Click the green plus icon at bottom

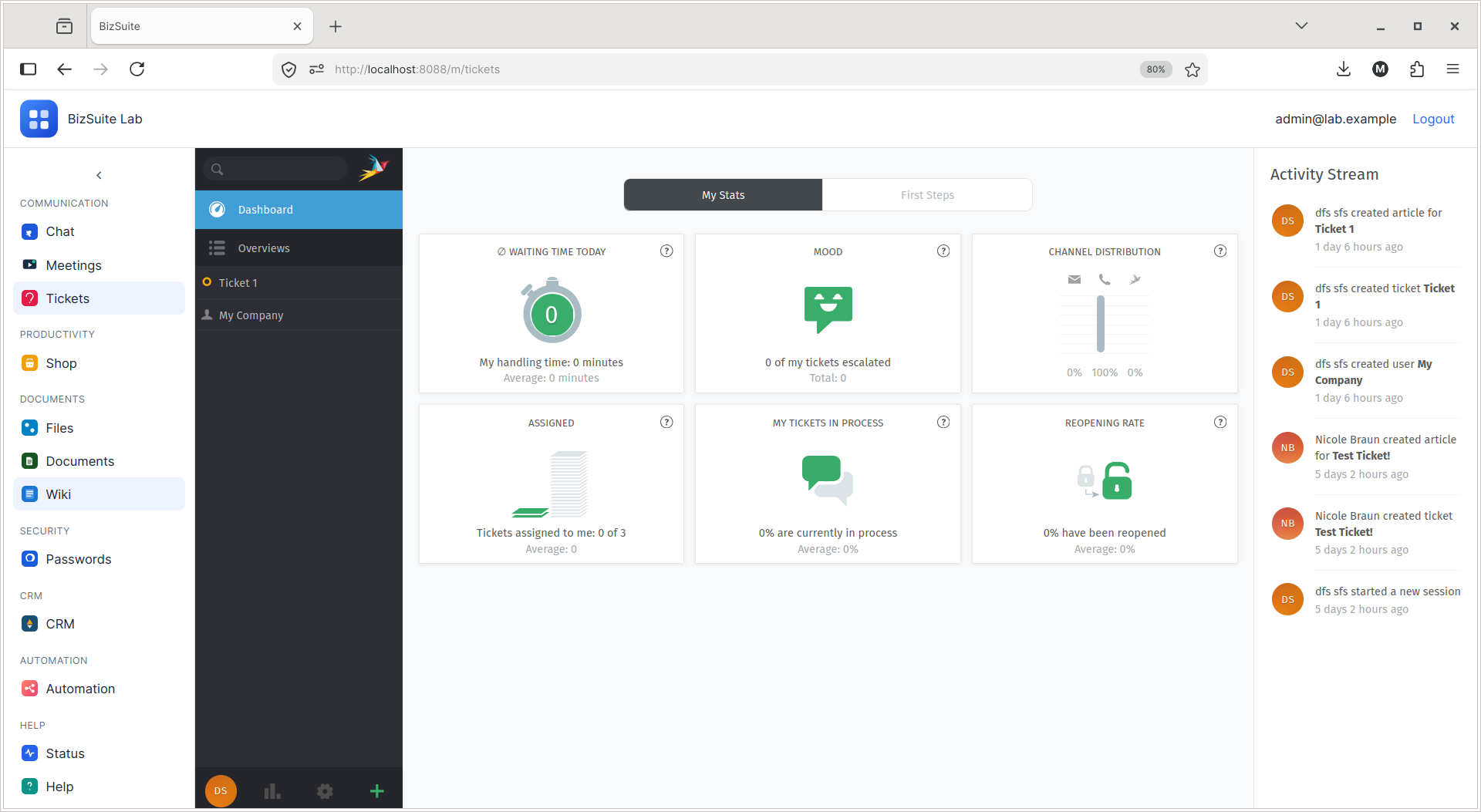pyautogui.click(x=376, y=790)
